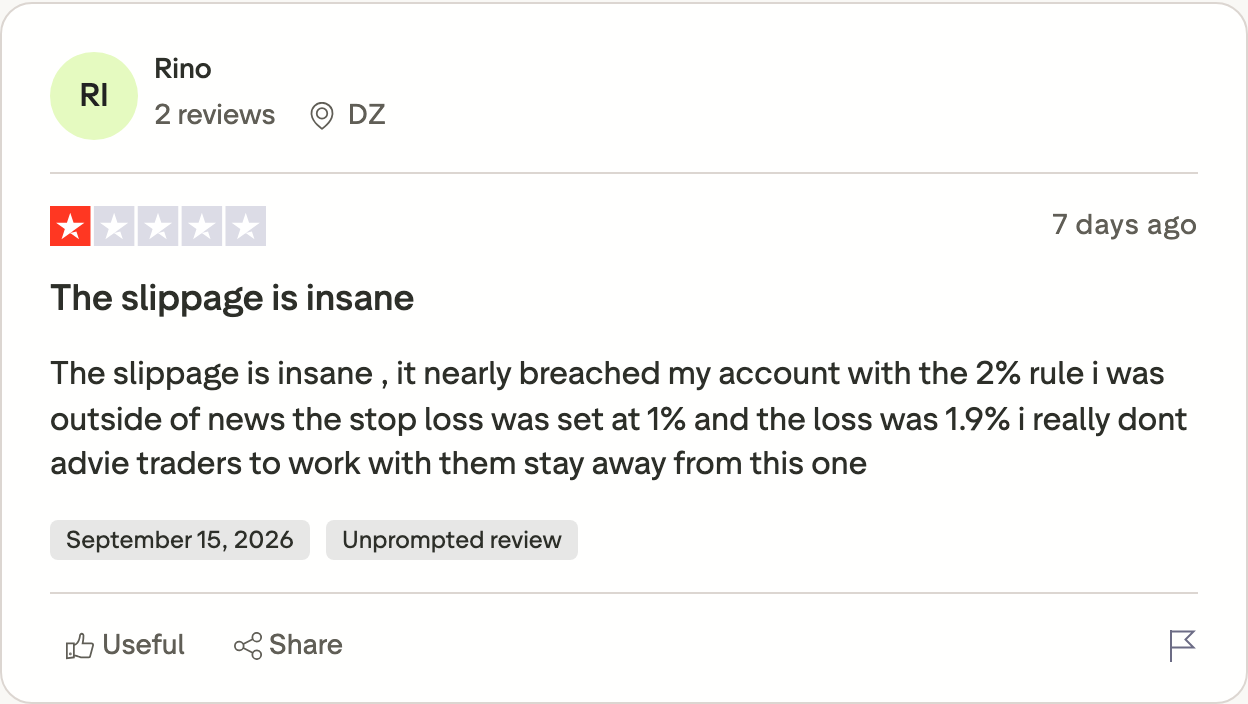Click the RI avatar circle
1248x704 pixels.
pyautogui.click(x=94, y=96)
